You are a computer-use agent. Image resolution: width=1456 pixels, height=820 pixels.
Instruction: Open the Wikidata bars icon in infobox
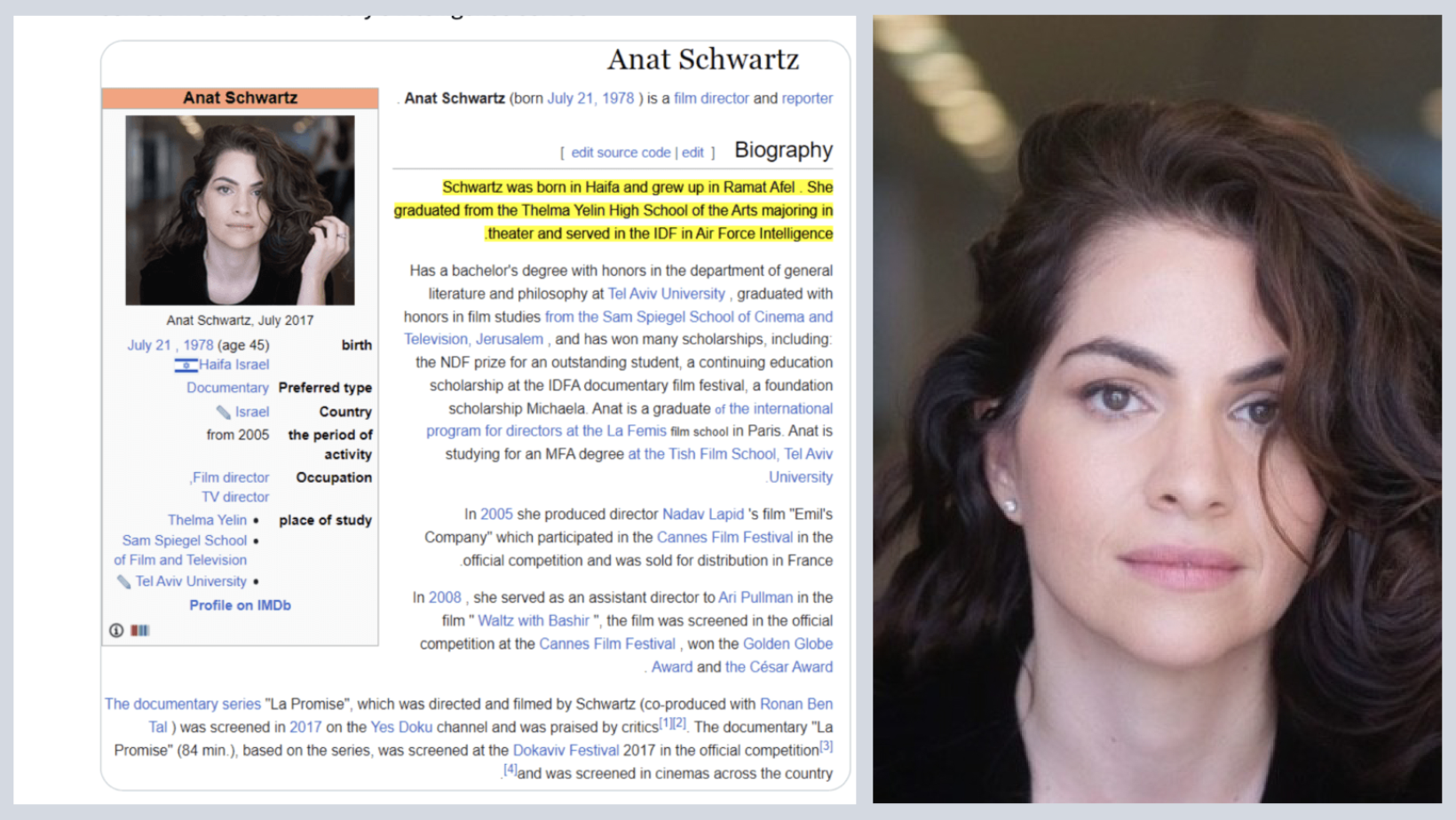coord(140,630)
